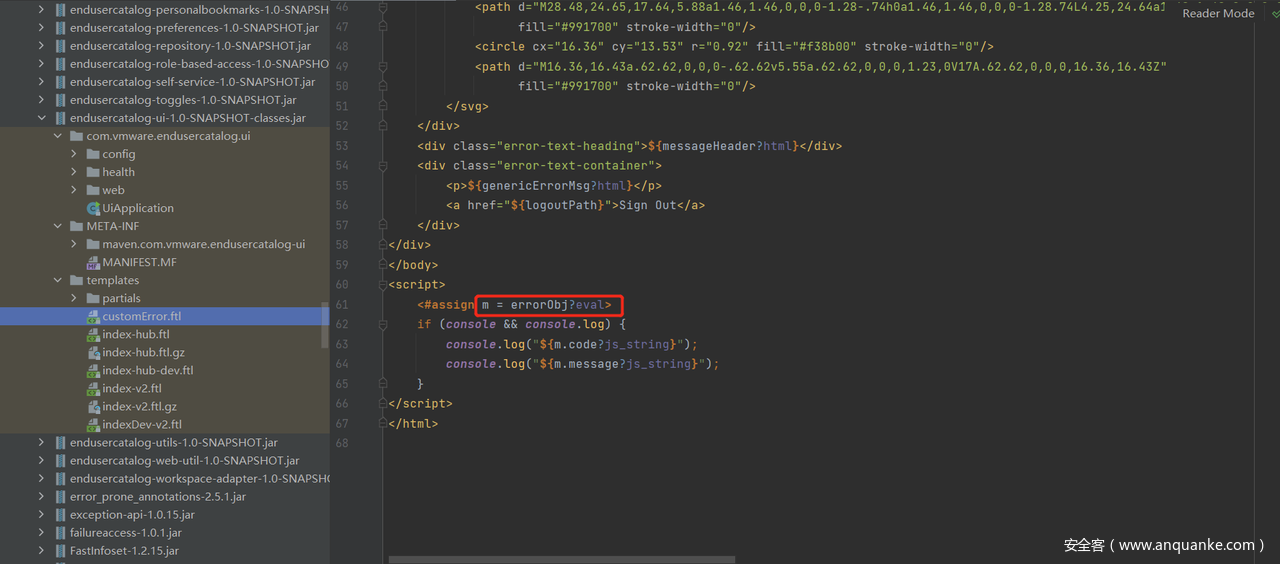
Task: Select endusercatalog-workspace-adapter jar entry
Action: coord(199,478)
